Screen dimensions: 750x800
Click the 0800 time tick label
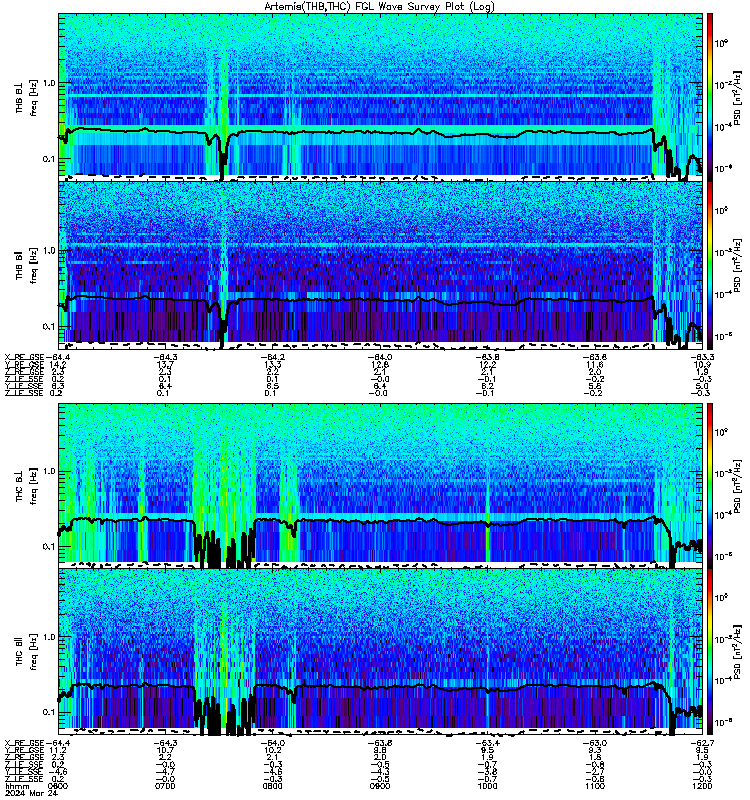pyautogui.click(x=272, y=786)
